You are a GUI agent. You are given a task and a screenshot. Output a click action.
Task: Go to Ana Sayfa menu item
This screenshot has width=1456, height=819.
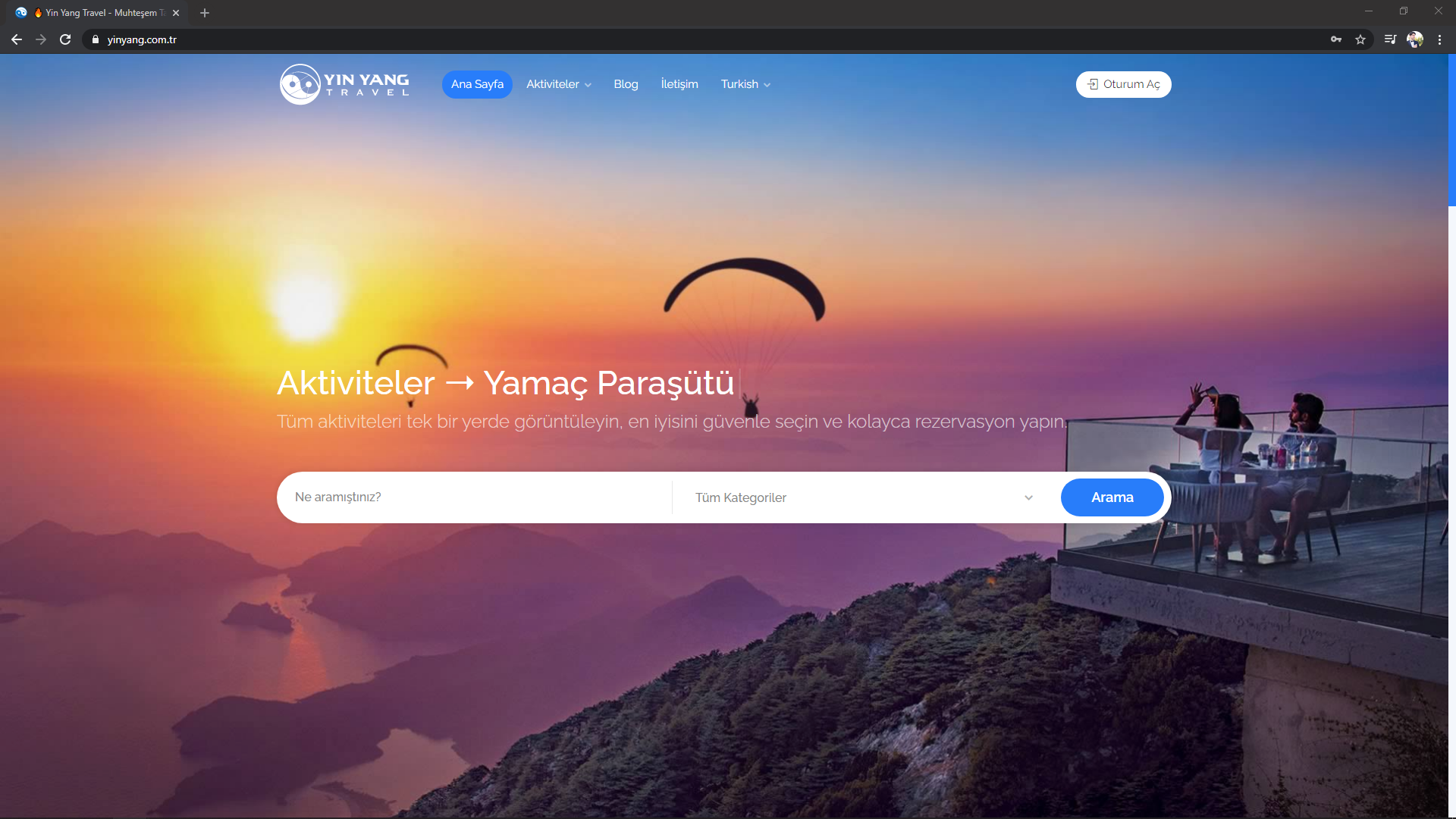[477, 84]
